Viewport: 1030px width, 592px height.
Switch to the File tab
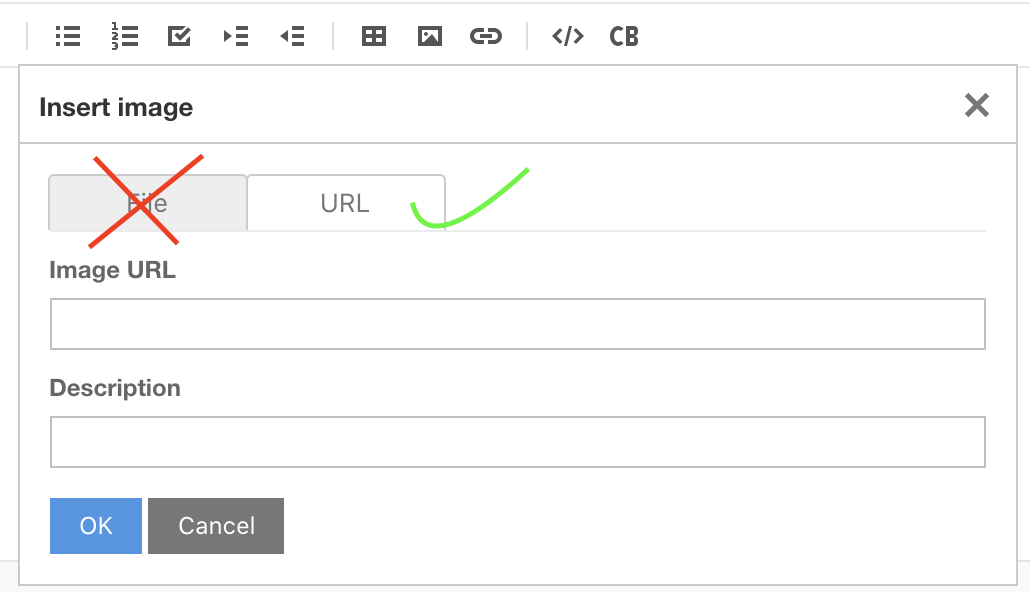pyautogui.click(x=147, y=202)
